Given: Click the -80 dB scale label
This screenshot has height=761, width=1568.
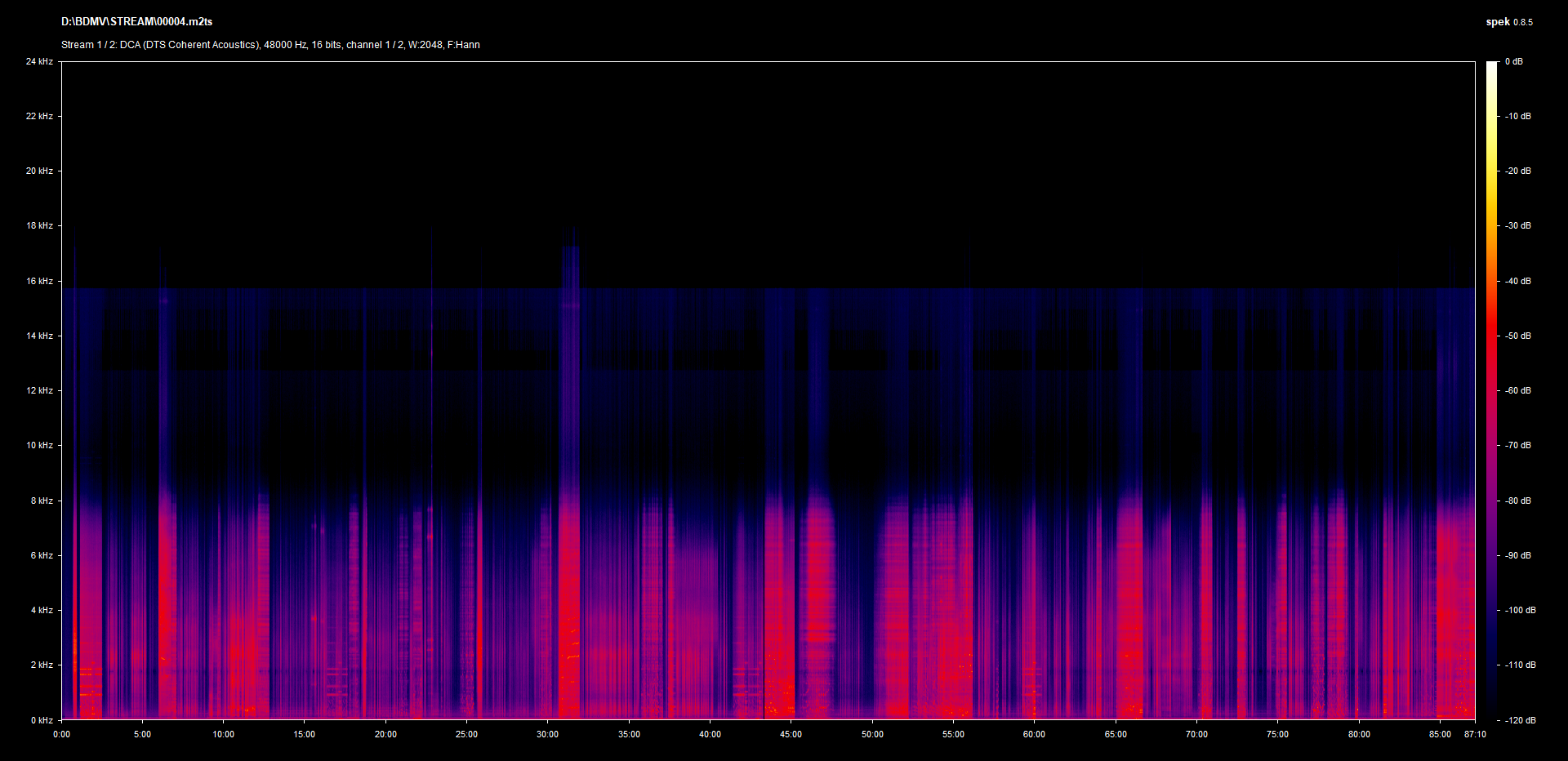Looking at the screenshot, I should coord(1517,501).
